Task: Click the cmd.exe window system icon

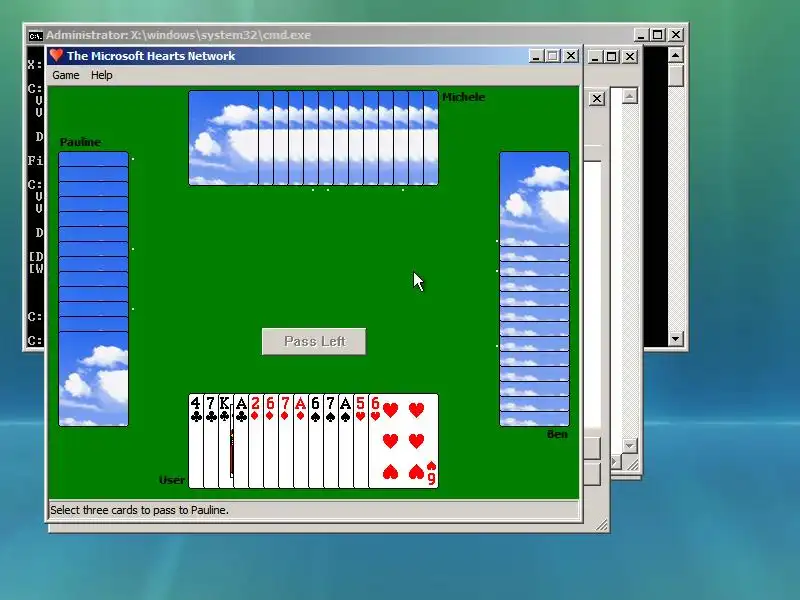Action: click(x=35, y=35)
